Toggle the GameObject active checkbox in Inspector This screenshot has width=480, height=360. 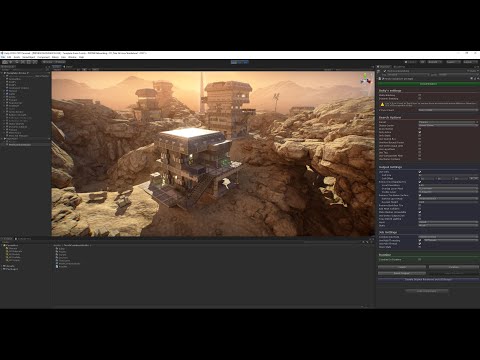[x=385, y=71]
